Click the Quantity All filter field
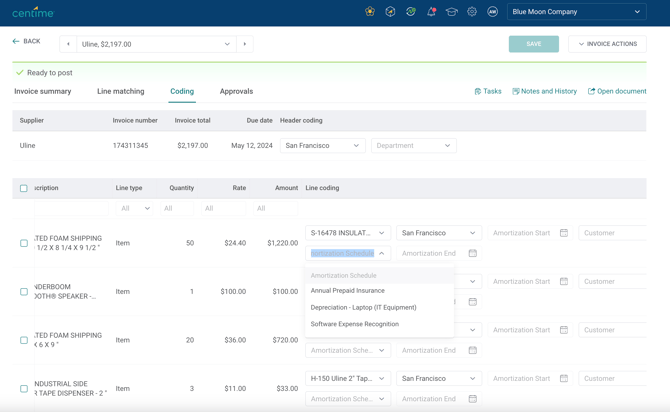Viewport: 670px width, 412px height. pyautogui.click(x=177, y=208)
